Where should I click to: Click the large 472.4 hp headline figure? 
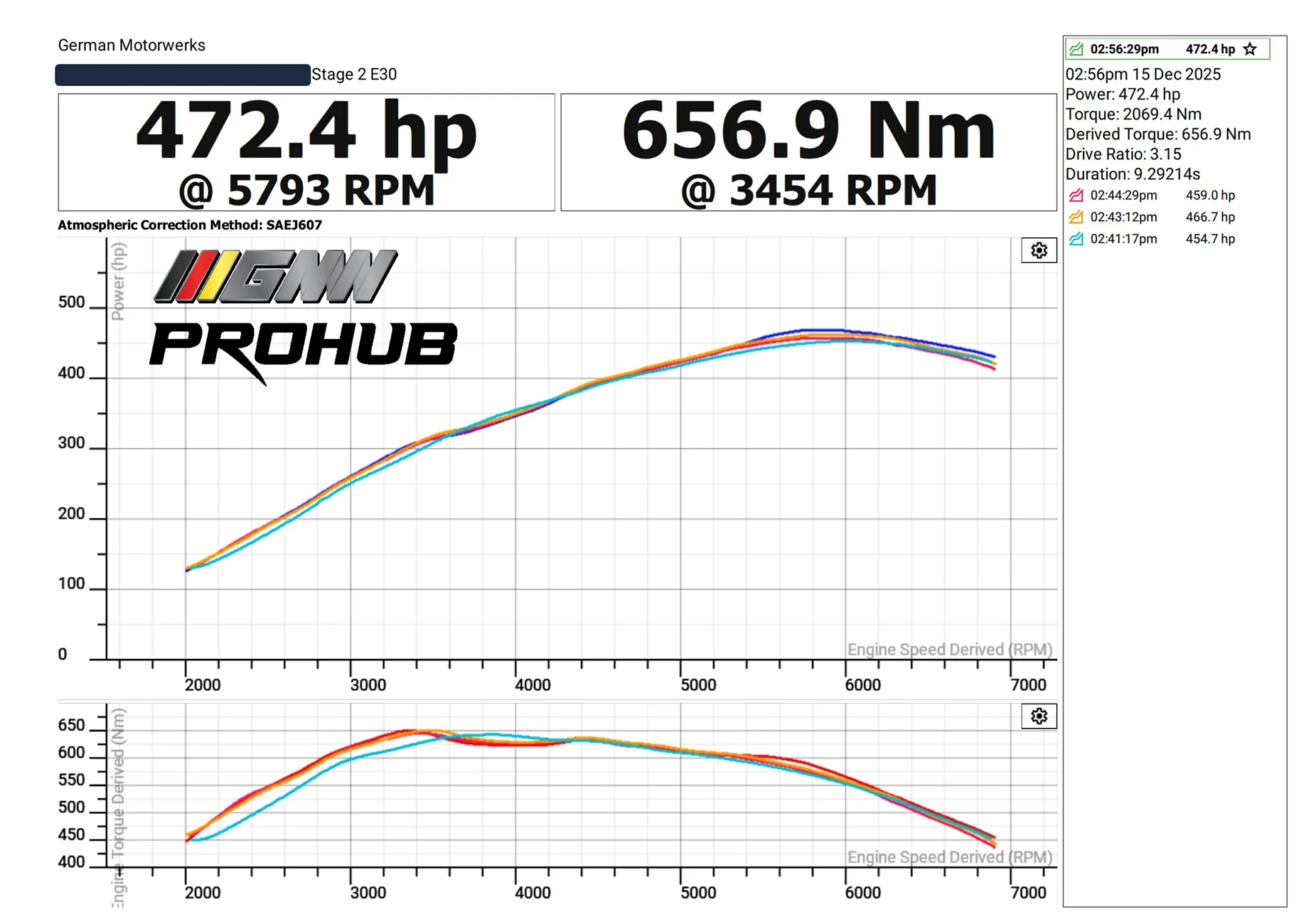306,132
